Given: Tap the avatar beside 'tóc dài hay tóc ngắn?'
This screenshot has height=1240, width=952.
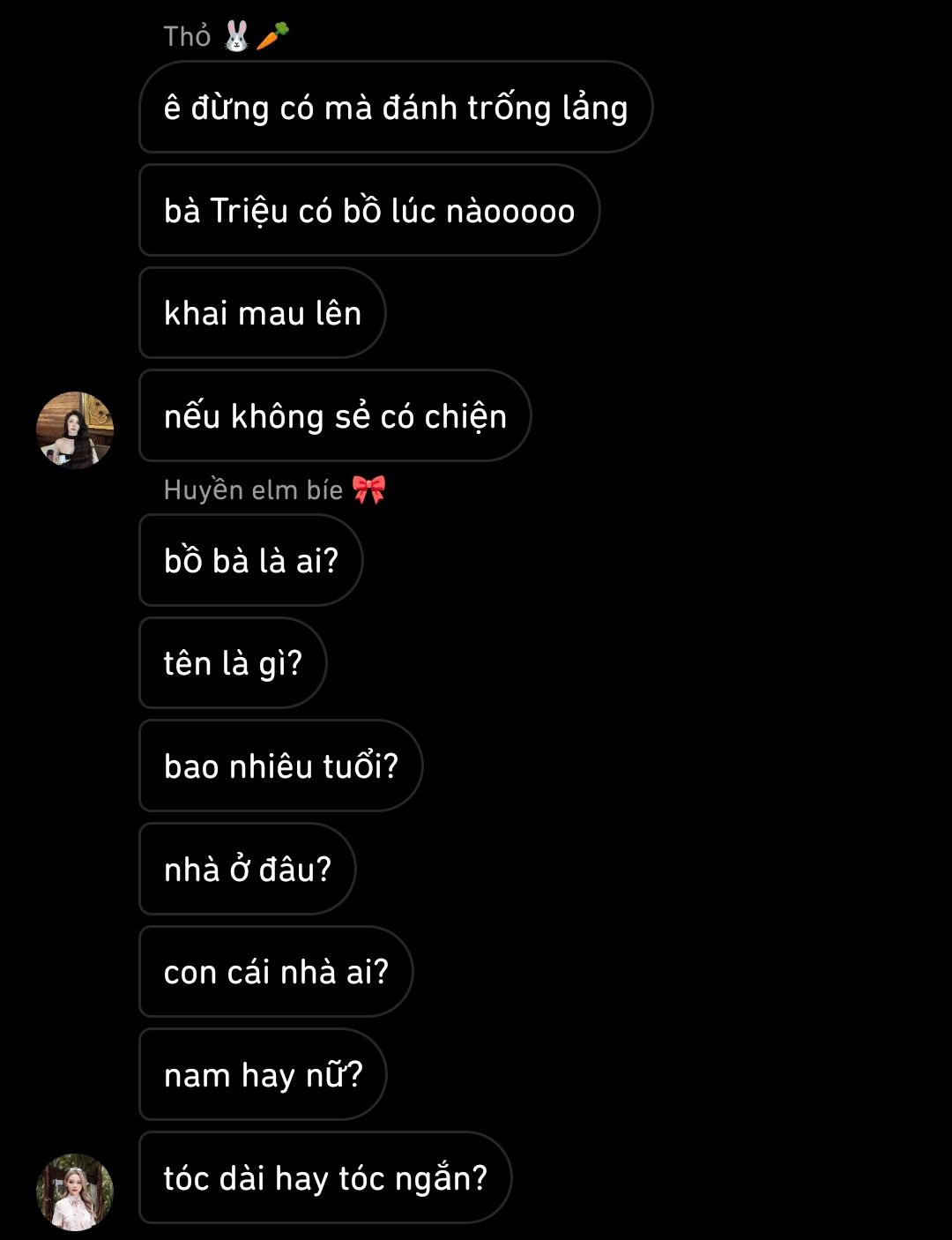Looking at the screenshot, I should [75, 1191].
